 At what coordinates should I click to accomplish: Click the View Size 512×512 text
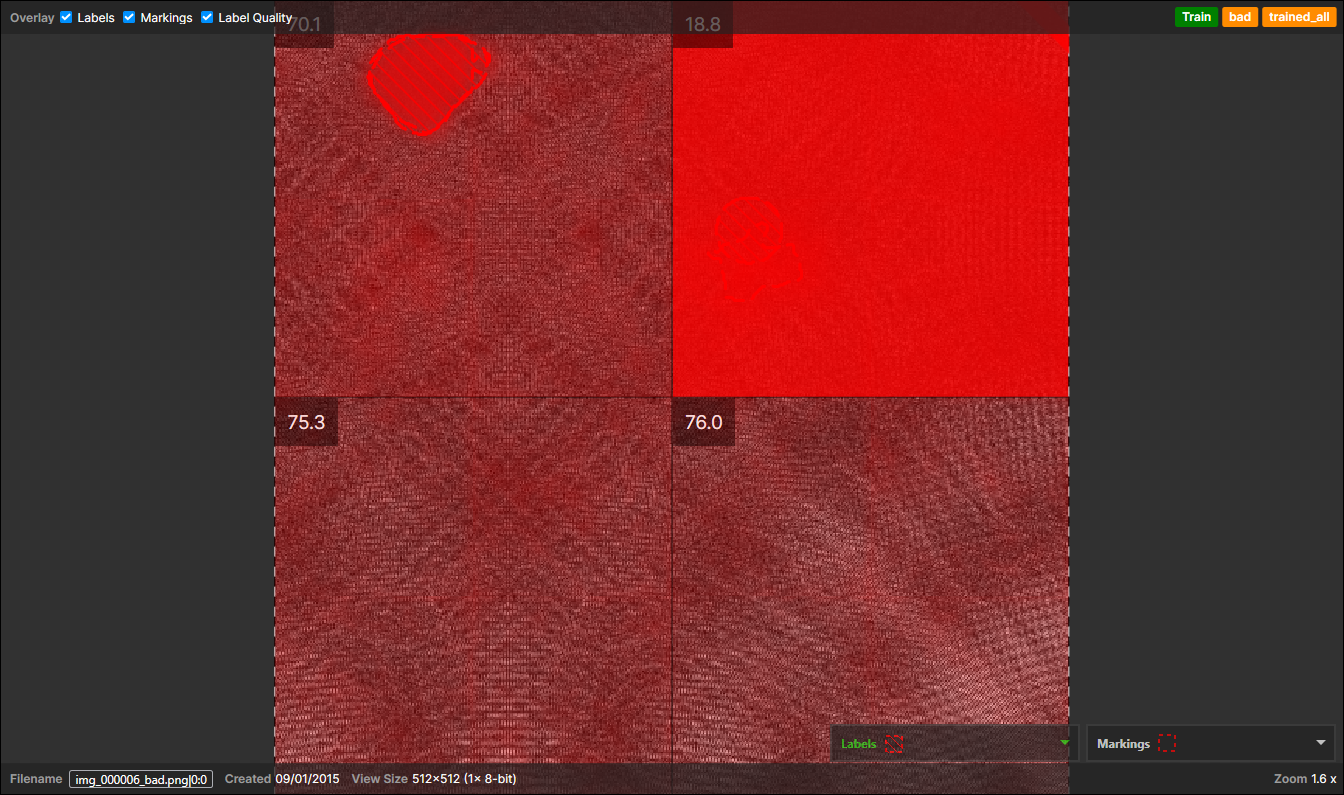464,779
